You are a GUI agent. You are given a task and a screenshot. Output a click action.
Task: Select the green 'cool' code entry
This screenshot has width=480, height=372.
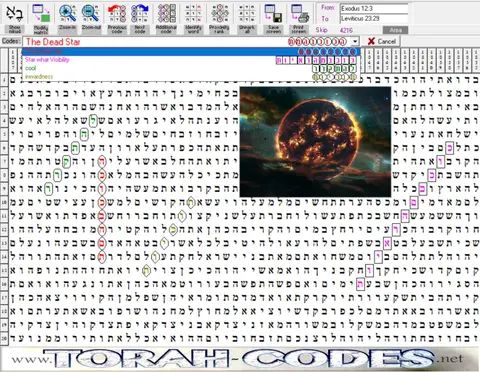pos(191,68)
